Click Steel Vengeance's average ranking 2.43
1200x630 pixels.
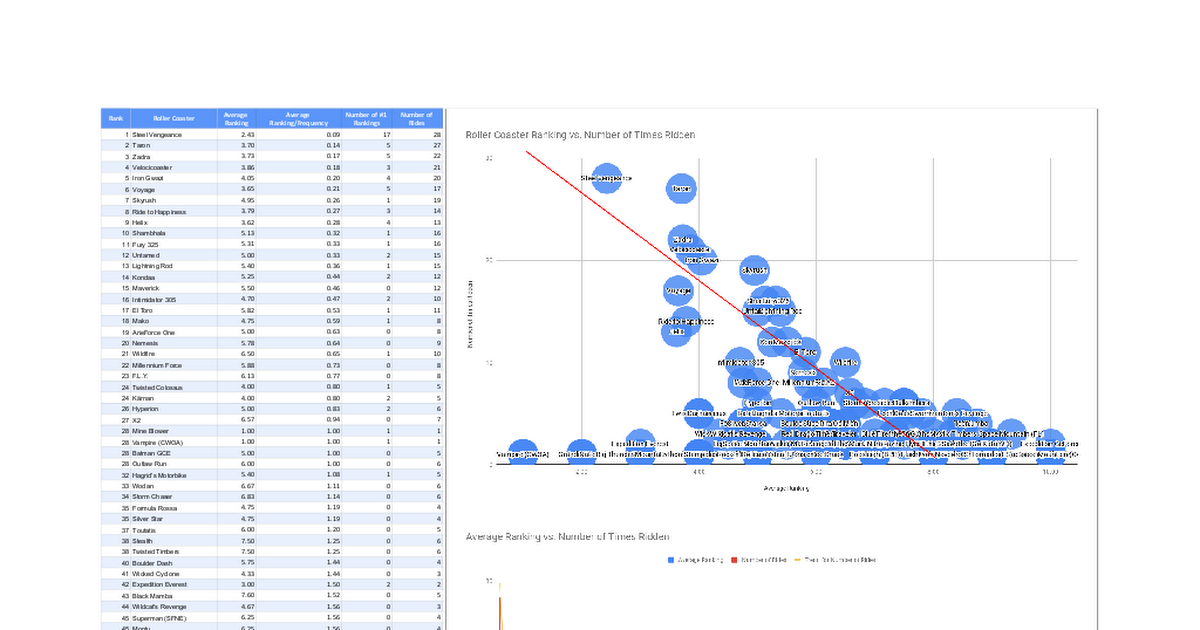point(236,134)
